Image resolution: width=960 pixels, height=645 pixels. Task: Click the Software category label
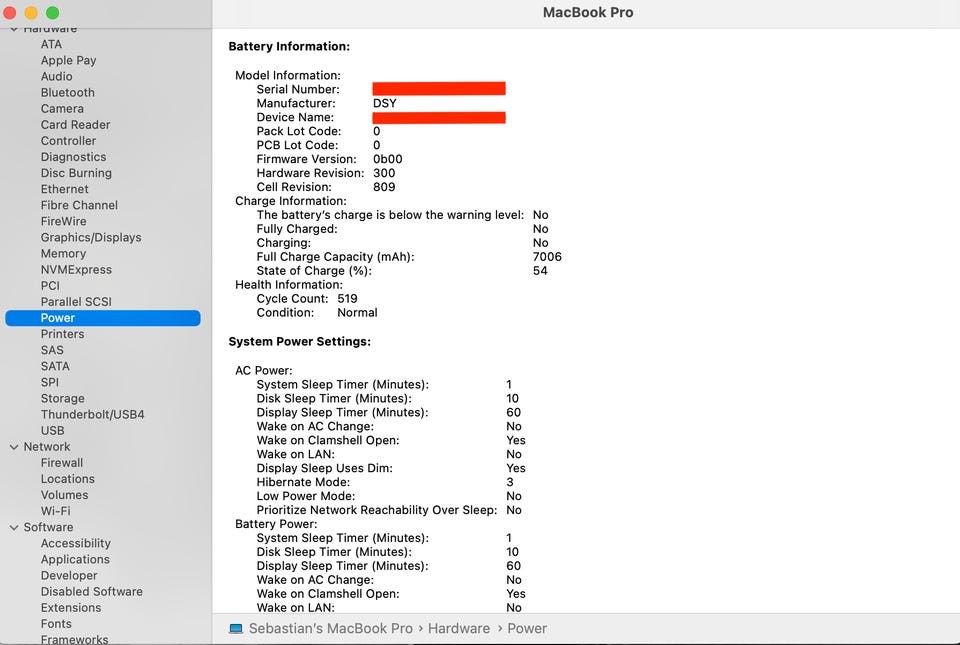tap(48, 527)
